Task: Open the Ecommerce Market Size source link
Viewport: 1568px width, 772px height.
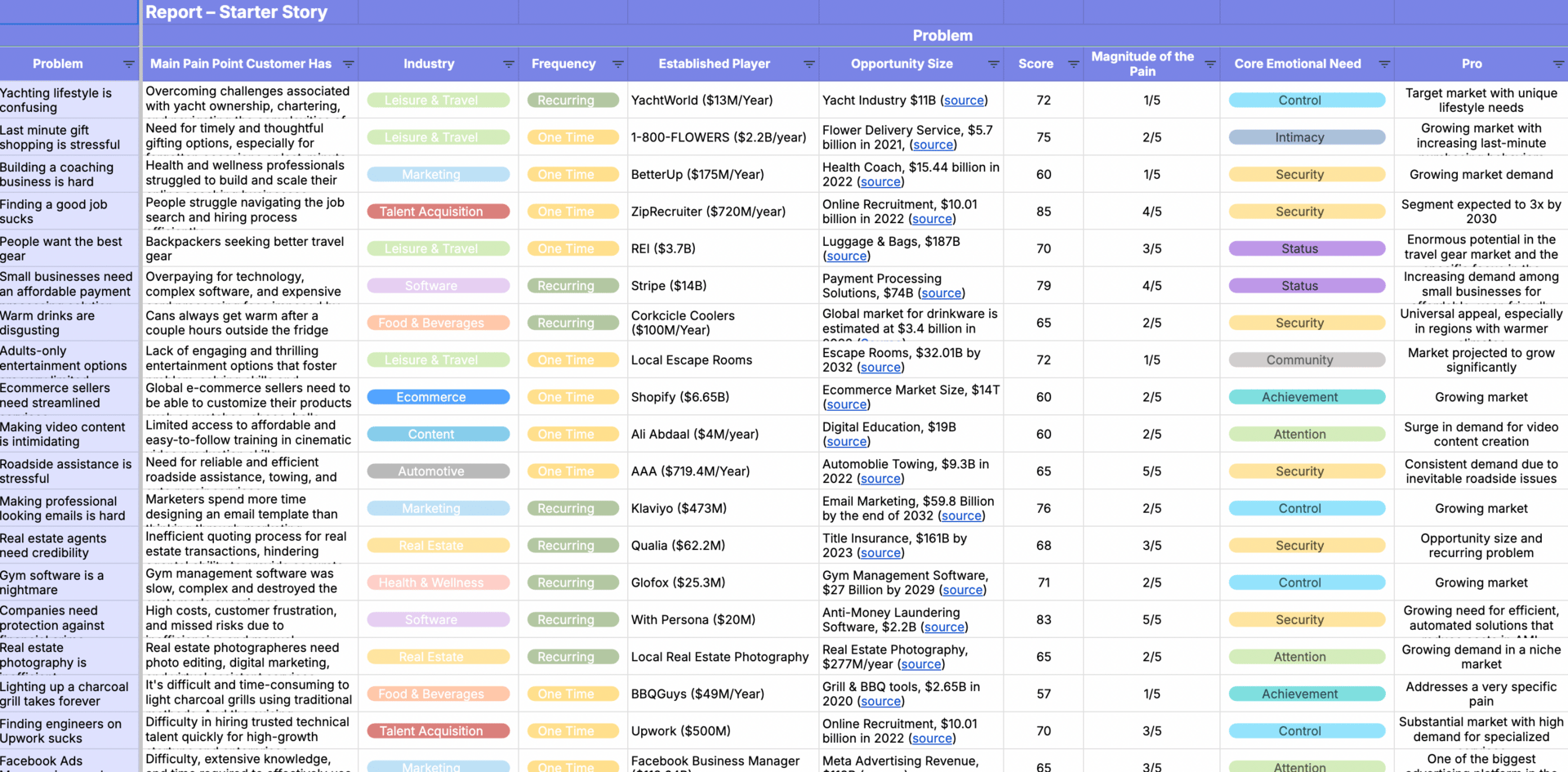Action: 846,404
